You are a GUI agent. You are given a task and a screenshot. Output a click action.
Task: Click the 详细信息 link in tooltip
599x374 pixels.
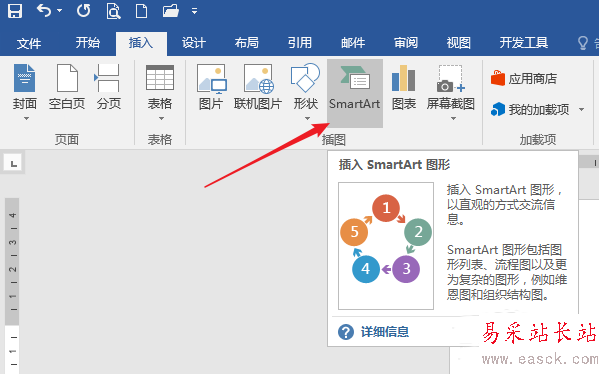[385, 332]
